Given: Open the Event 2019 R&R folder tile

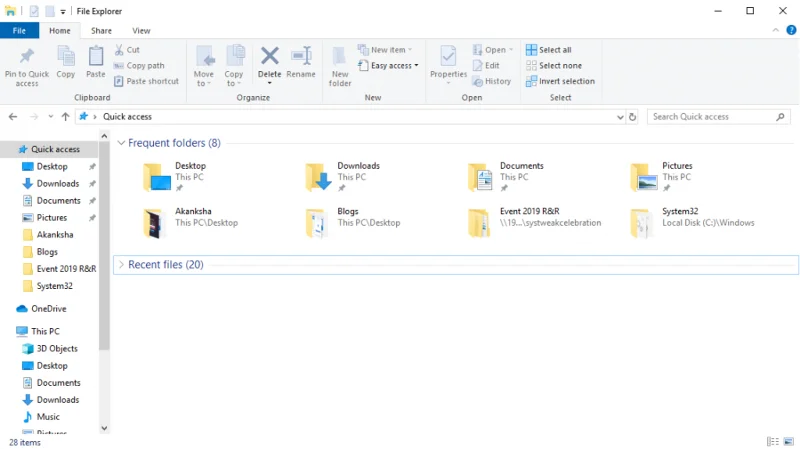Looking at the screenshot, I should tap(534, 222).
